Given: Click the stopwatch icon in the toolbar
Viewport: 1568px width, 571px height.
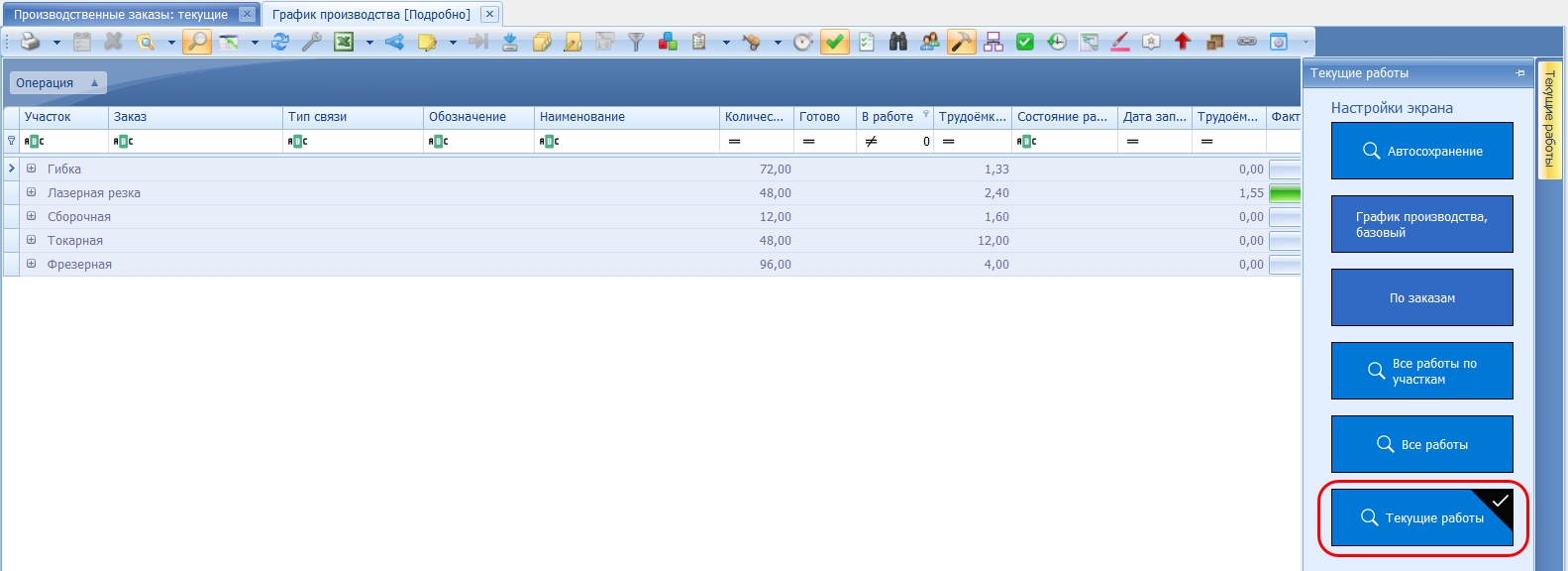Looking at the screenshot, I should [x=803, y=42].
